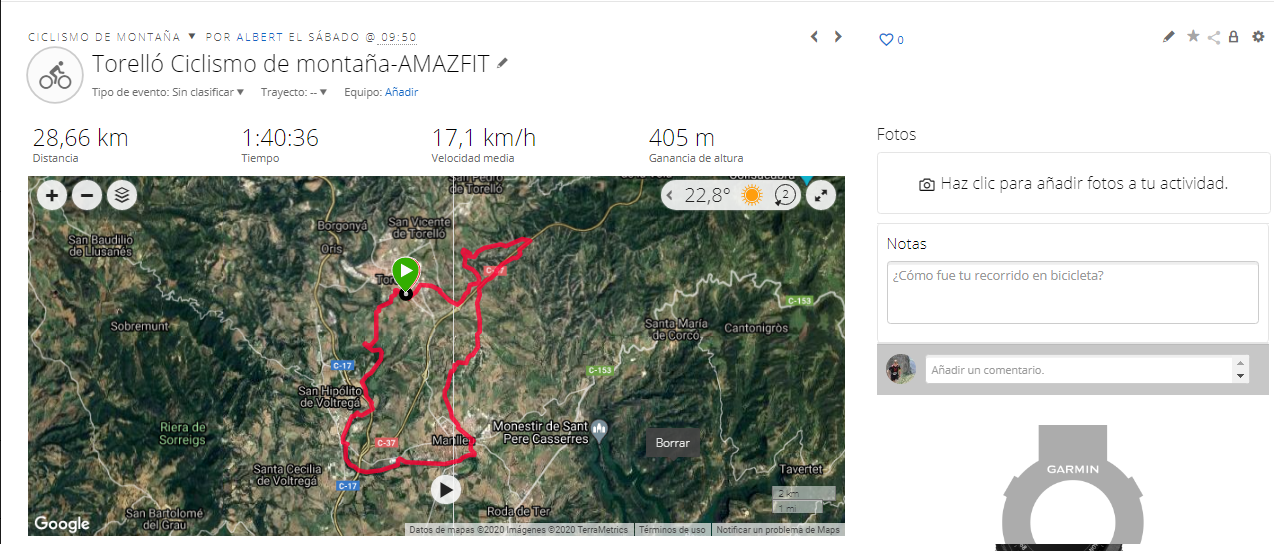Share the activity
The height and width of the screenshot is (551, 1274).
point(1213,37)
